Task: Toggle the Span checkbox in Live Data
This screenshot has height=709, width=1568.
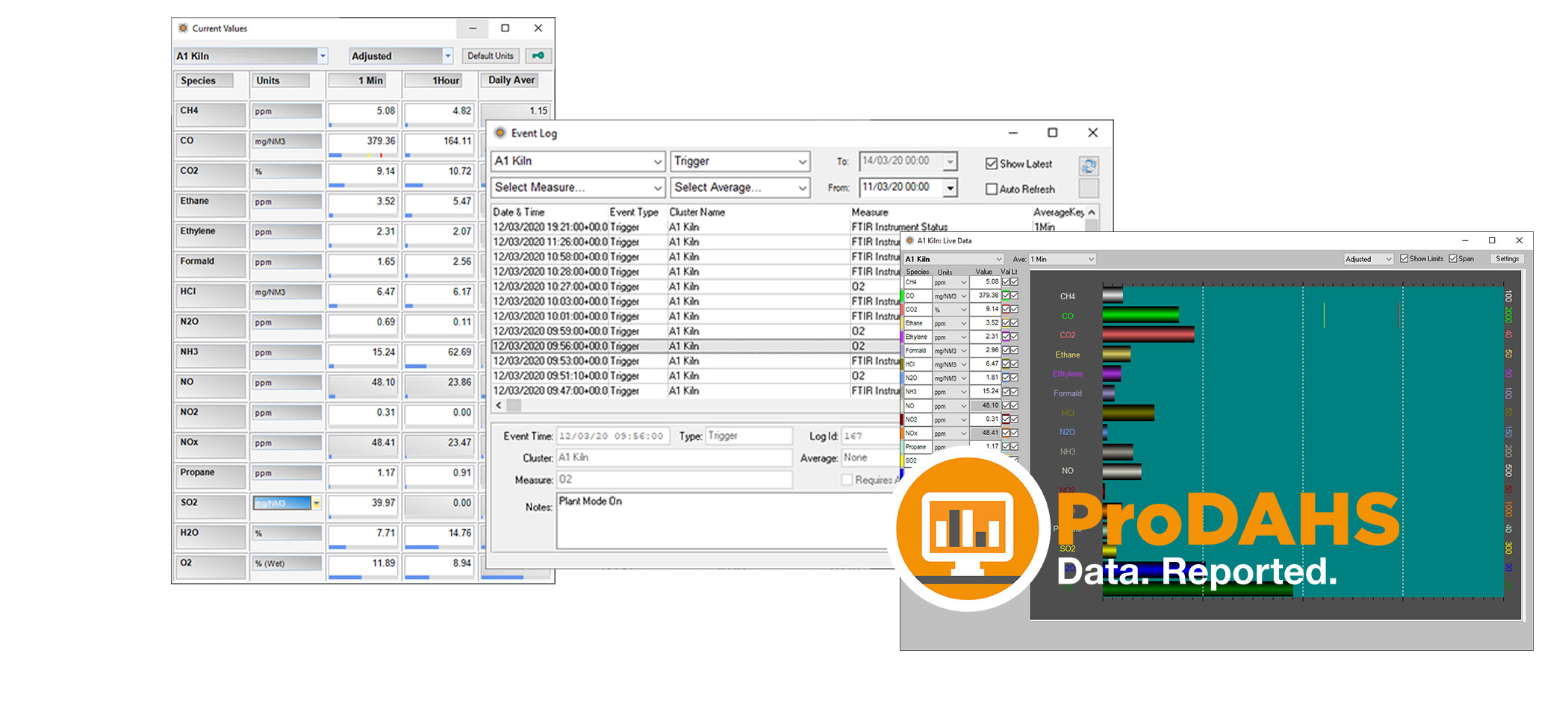Action: point(1453,259)
